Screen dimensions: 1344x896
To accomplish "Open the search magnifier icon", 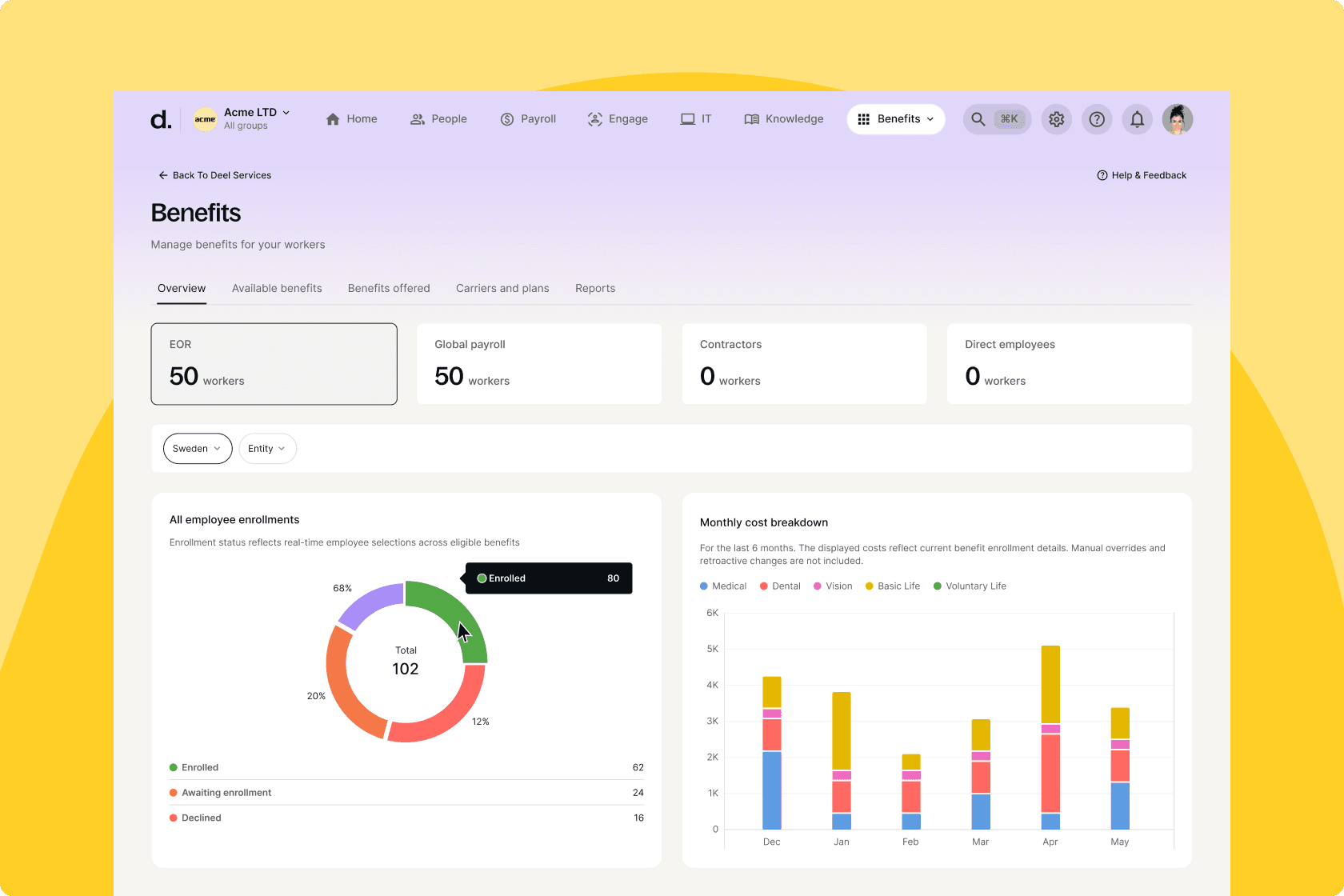I will pos(978,118).
